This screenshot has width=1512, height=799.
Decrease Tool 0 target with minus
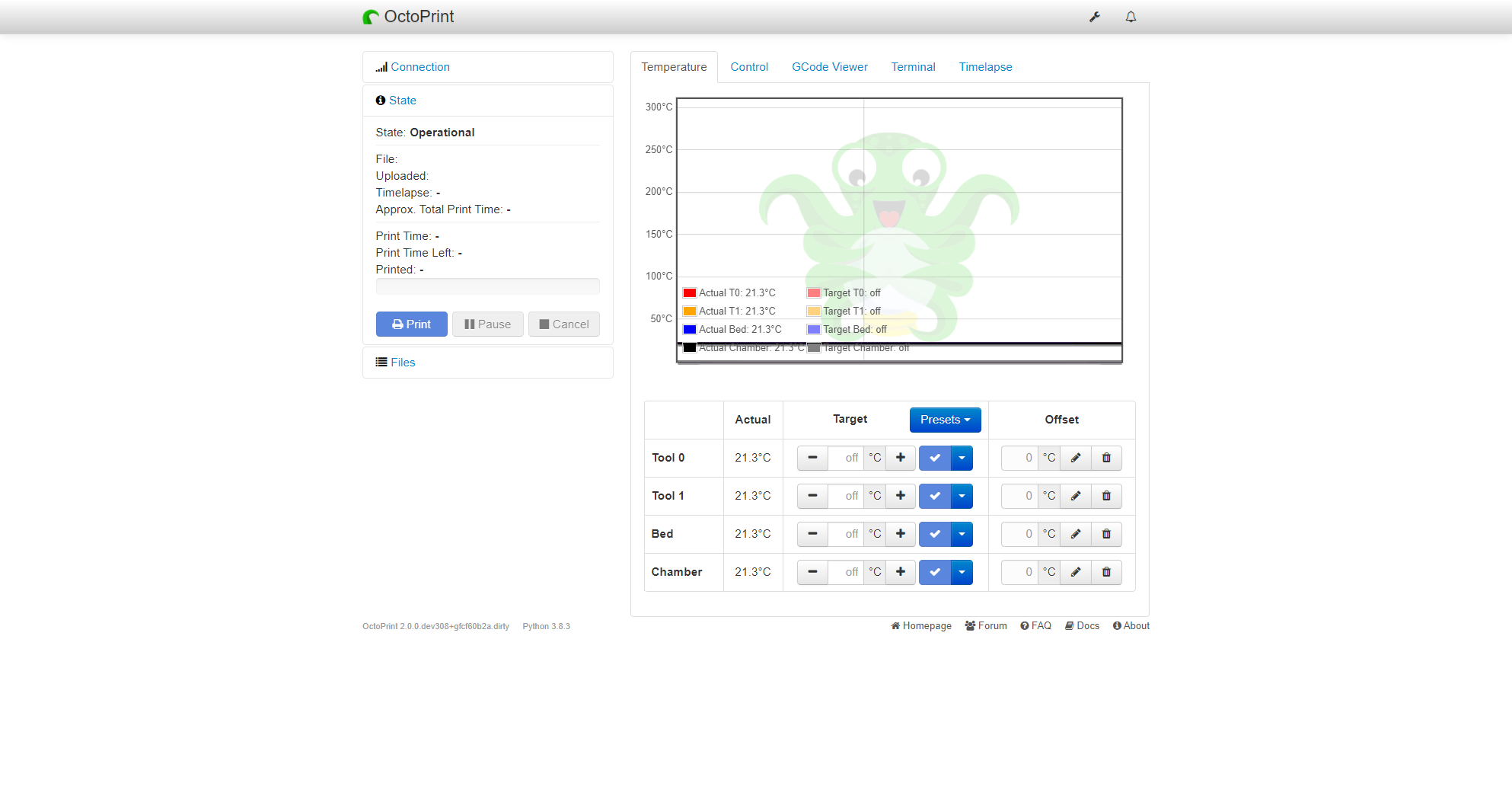(812, 458)
